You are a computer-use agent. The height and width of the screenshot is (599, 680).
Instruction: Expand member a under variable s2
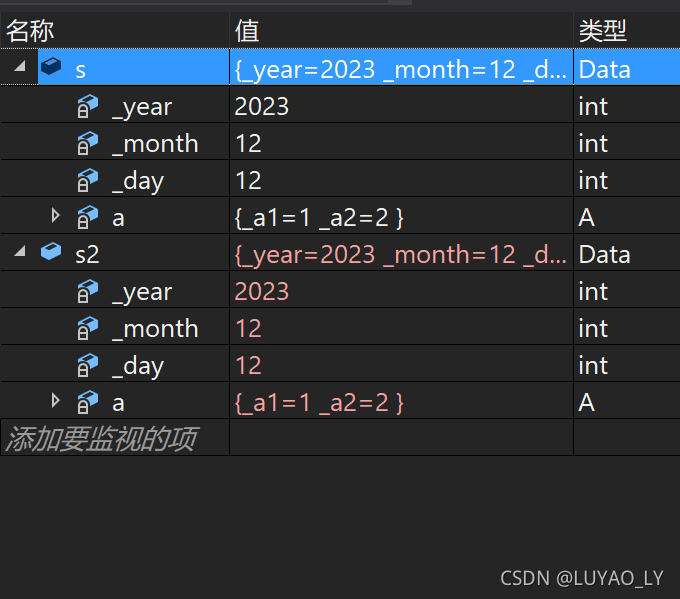pyautogui.click(x=55, y=400)
